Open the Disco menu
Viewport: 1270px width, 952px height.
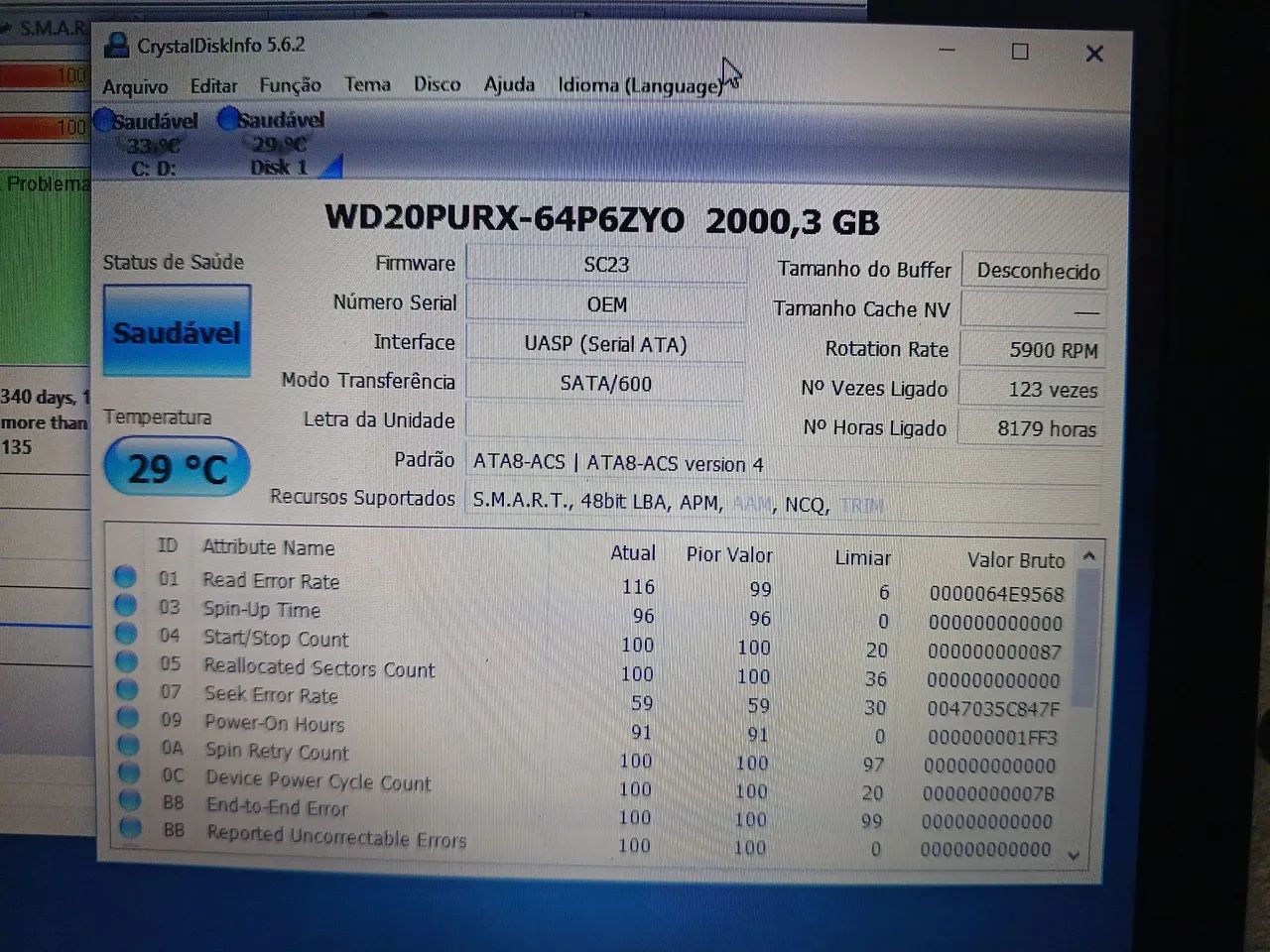(x=437, y=84)
